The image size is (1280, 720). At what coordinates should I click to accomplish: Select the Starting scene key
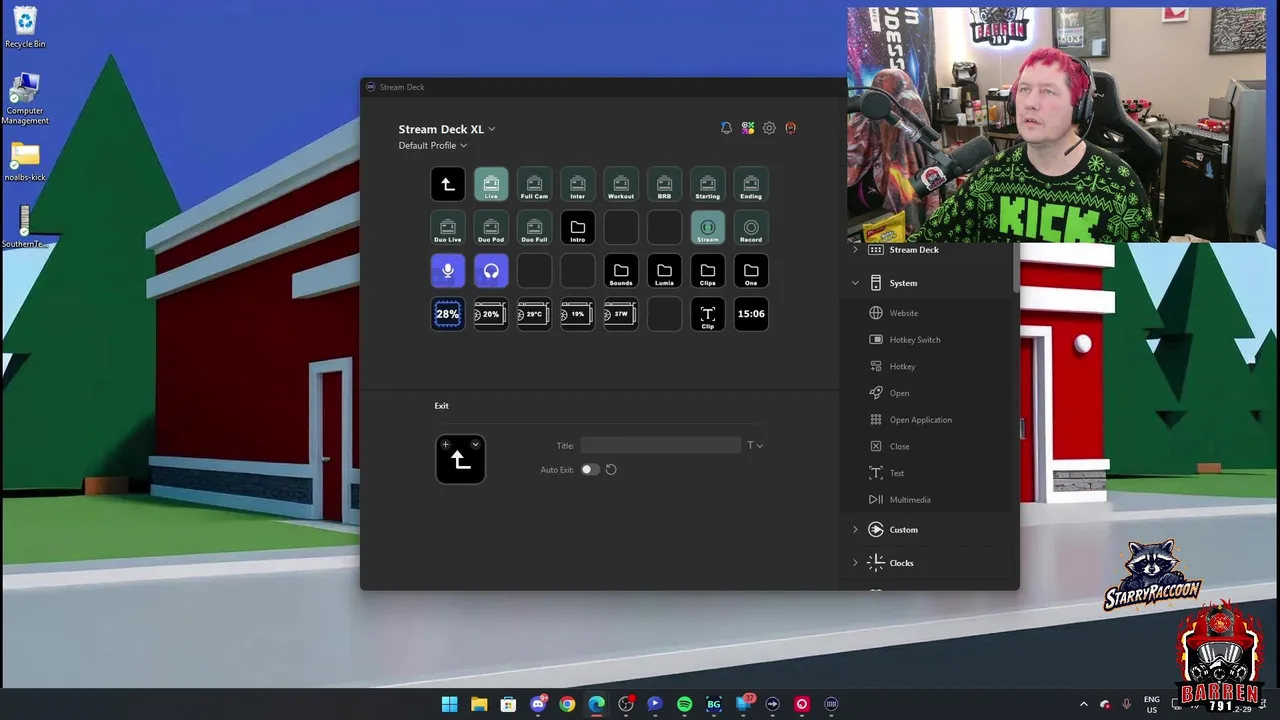pyautogui.click(x=708, y=184)
